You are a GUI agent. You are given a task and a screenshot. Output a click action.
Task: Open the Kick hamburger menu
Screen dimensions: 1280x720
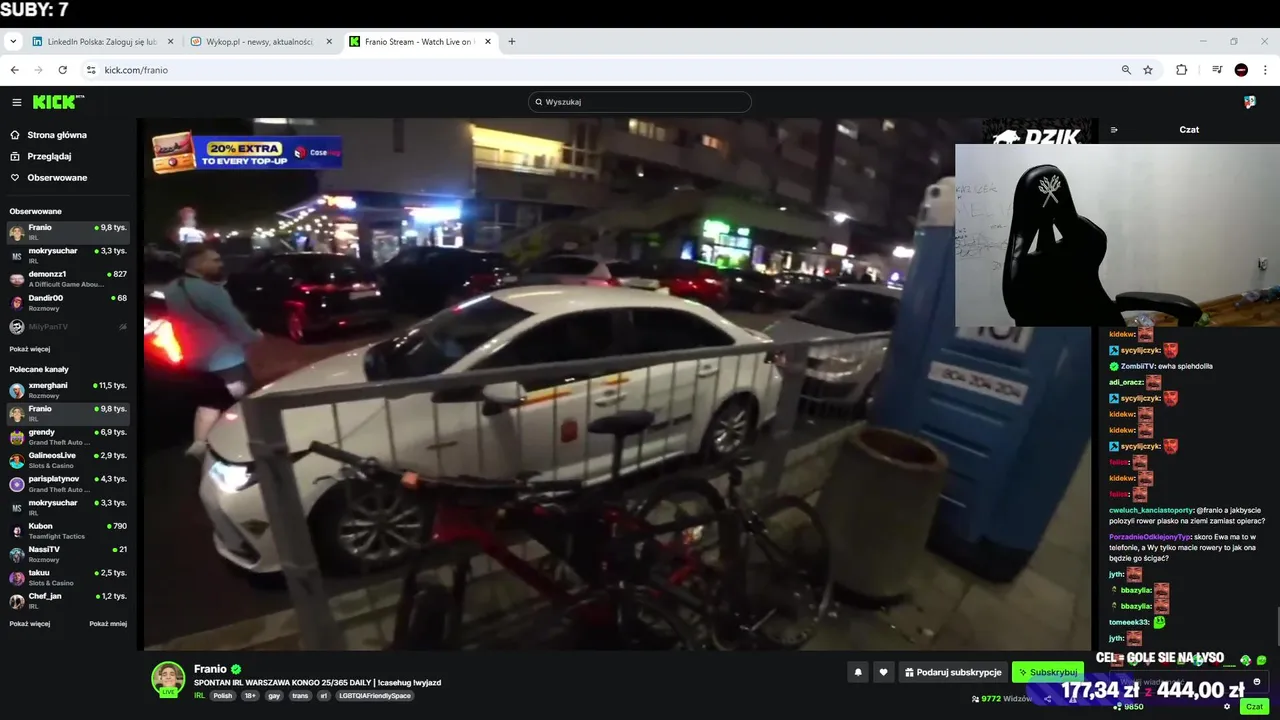point(17,102)
